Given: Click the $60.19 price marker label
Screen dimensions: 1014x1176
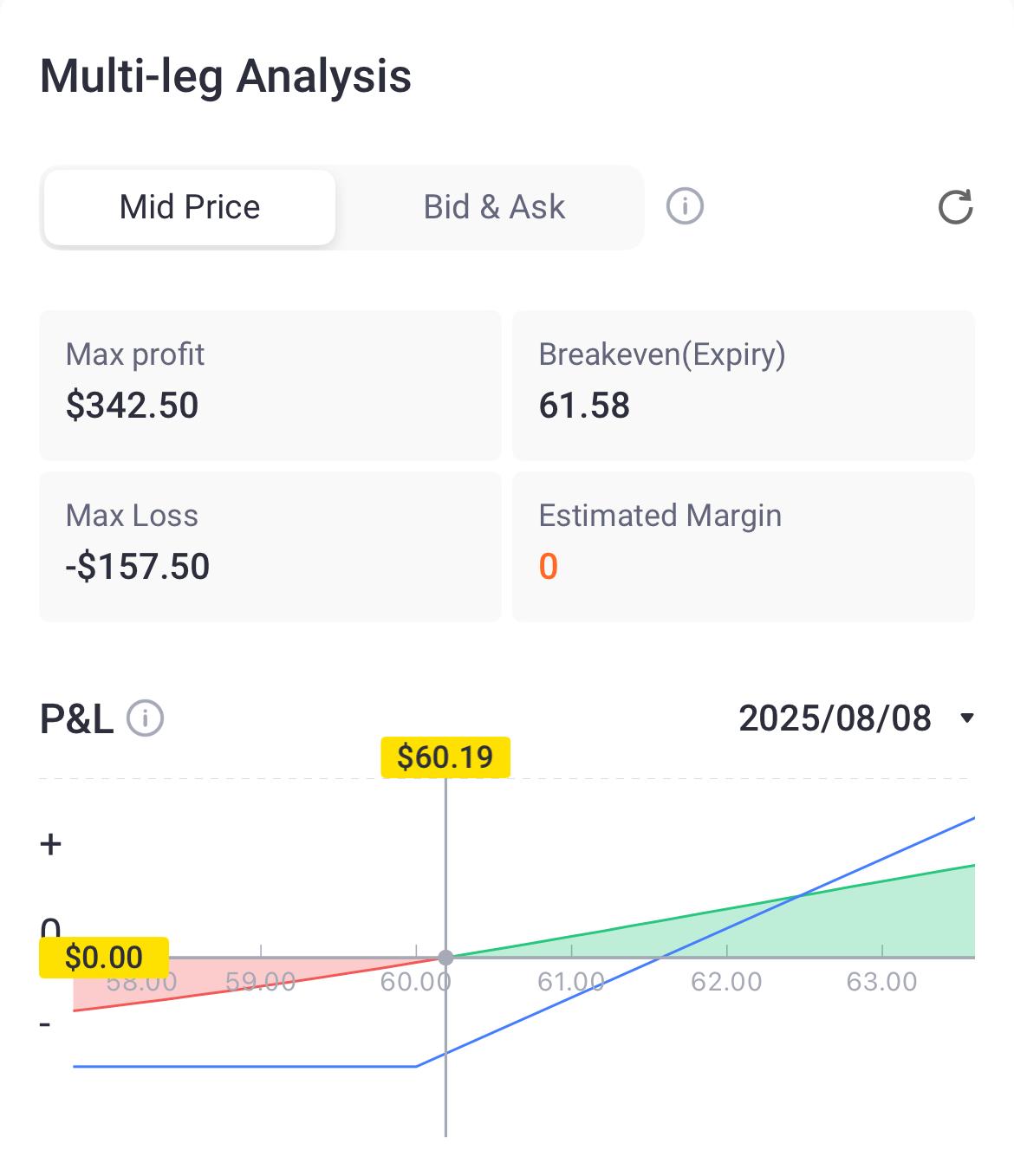Looking at the screenshot, I should pos(445,757).
